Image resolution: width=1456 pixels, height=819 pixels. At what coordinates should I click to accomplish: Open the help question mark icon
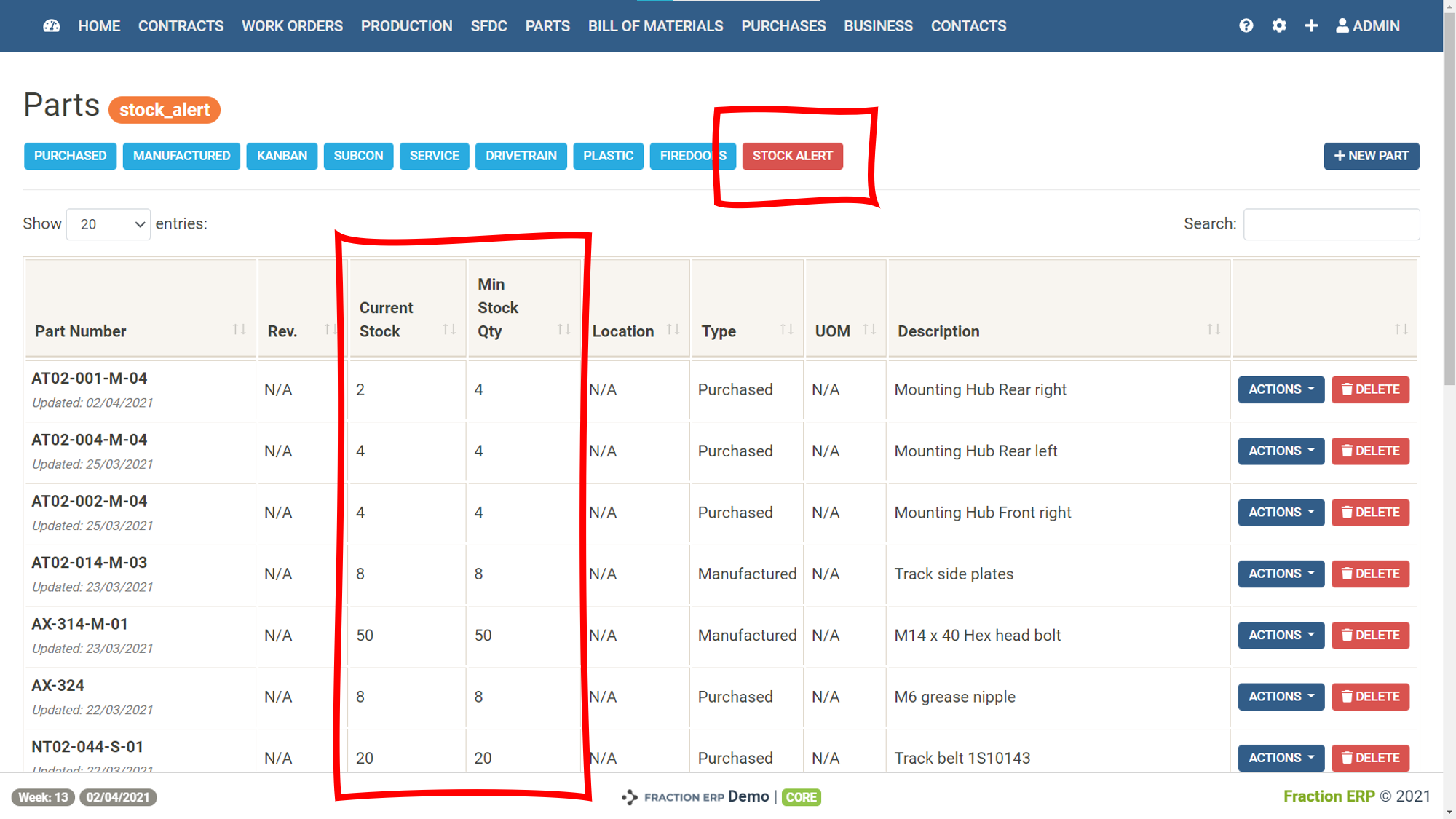(1246, 26)
